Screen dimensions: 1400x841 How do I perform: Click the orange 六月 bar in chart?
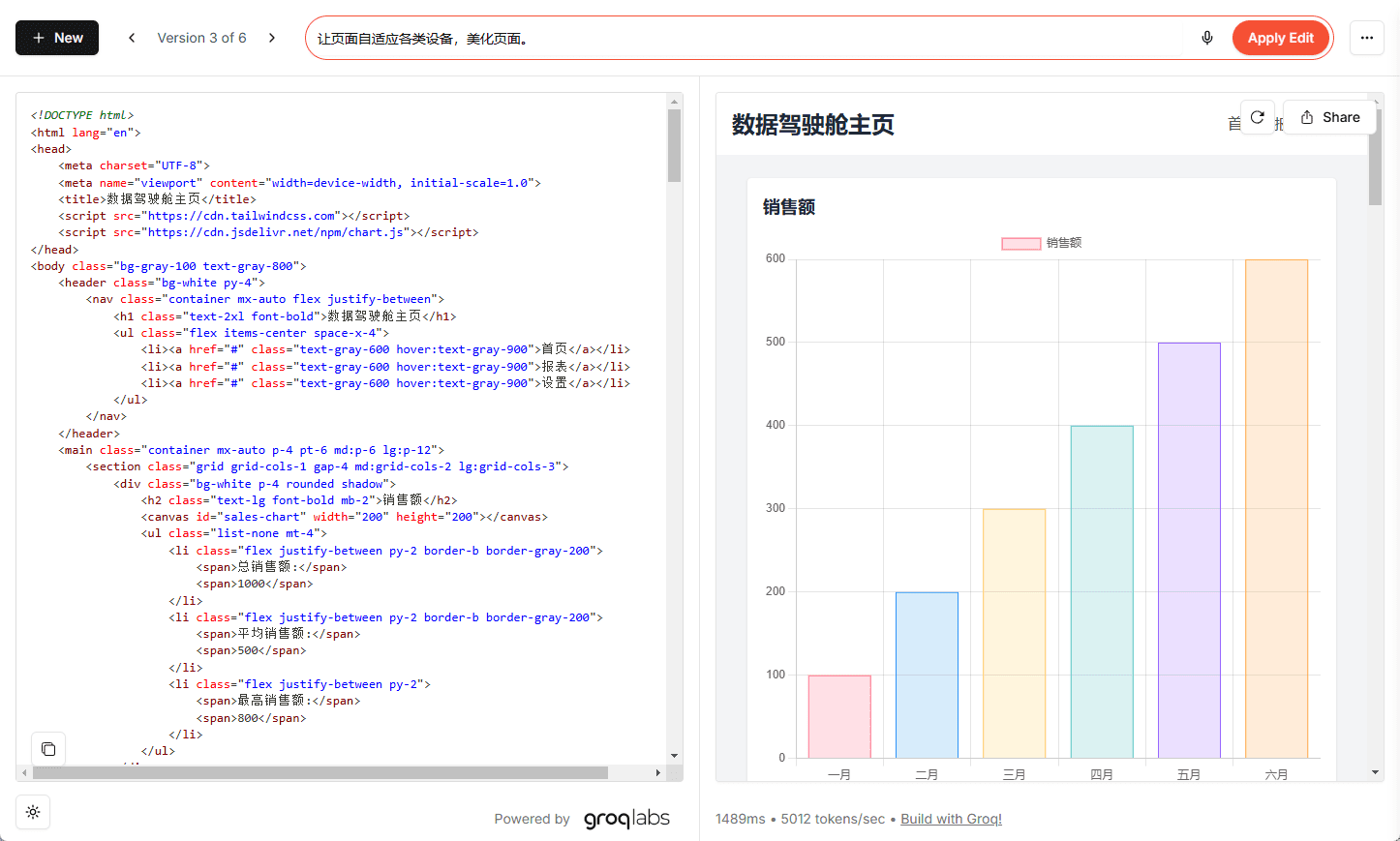coord(1276,508)
